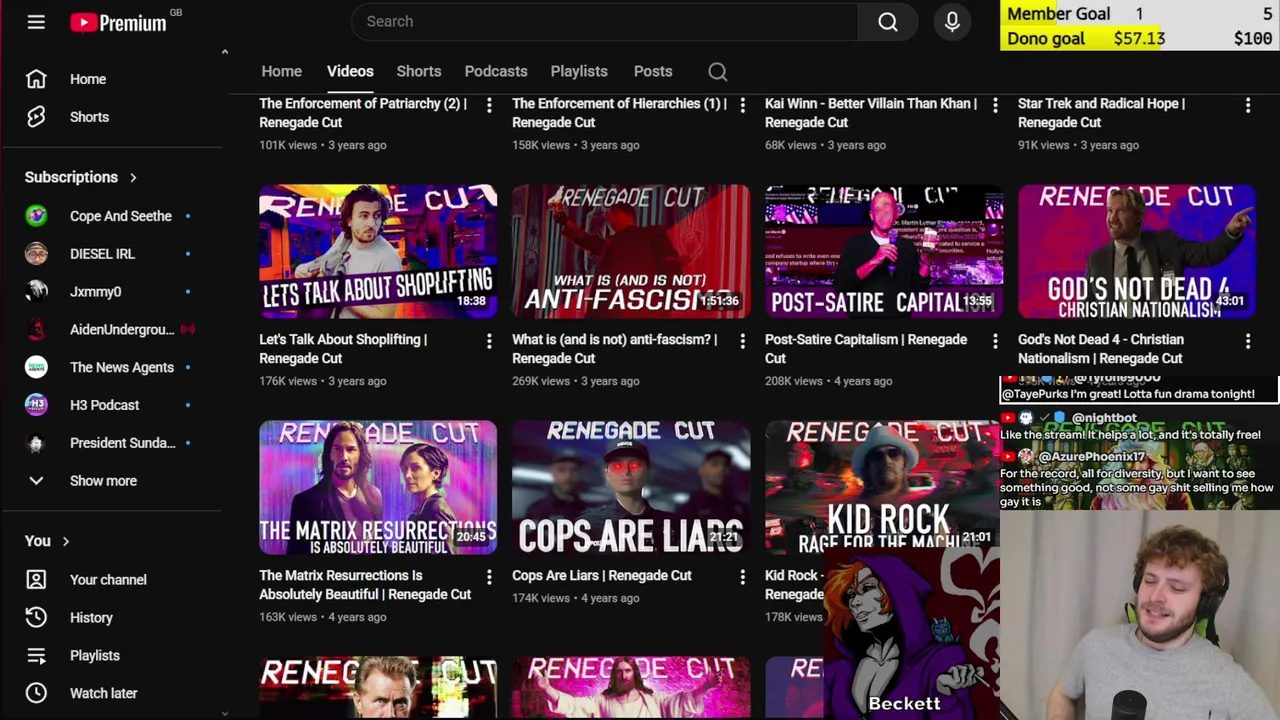Screen dimensions: 1280x720
Task: Play the anti-fascism video thumbnail
Action: pos(631,251)
